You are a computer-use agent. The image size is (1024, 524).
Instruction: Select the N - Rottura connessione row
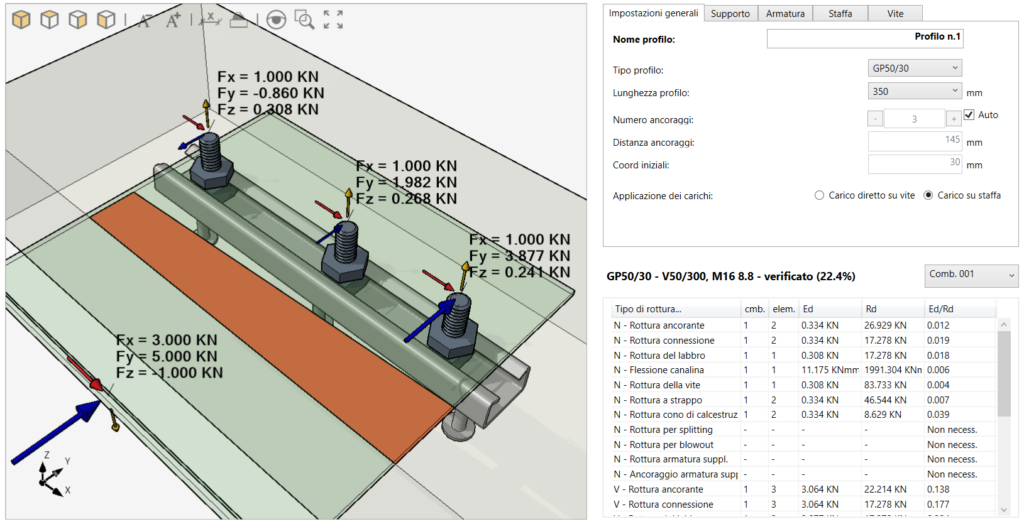803,340
